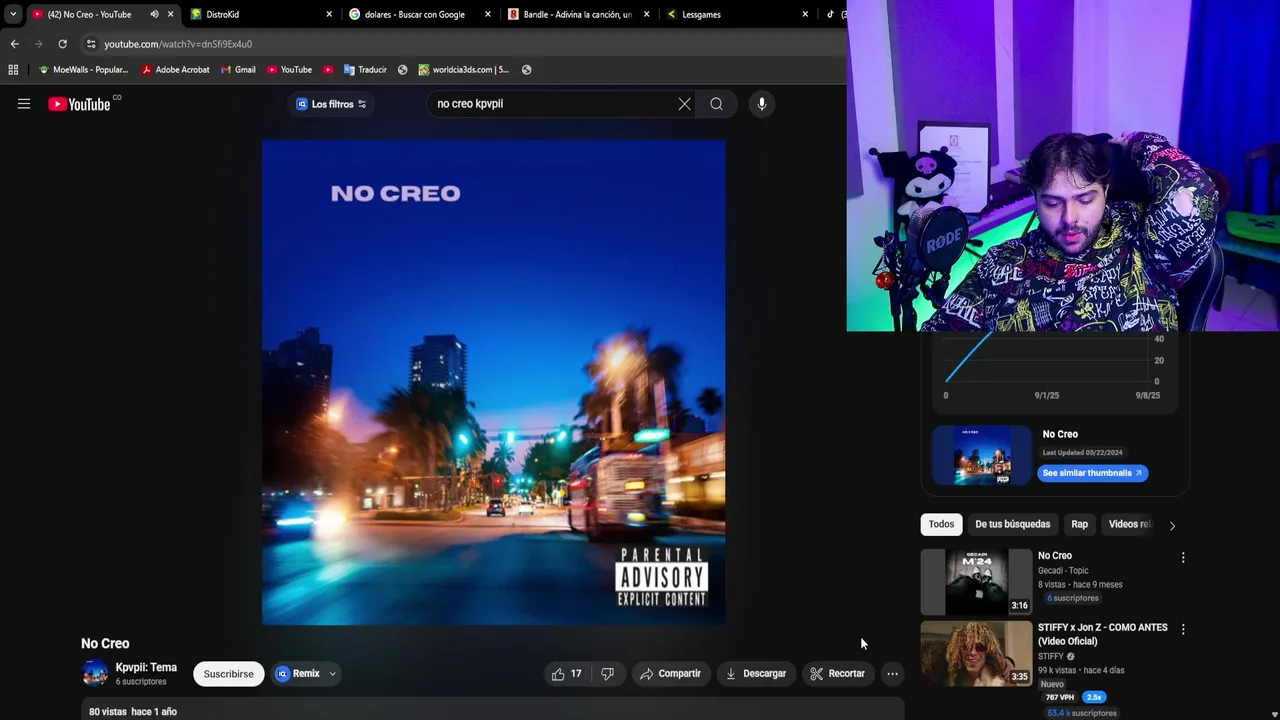Image resolution: width=1280 pixels, height=720 pixels.
Task: Open options menu for Gecadi No Creo
Action: coord(1183,558)
